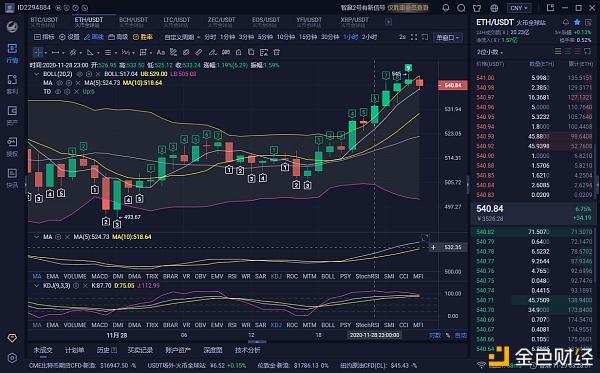Collapse the BOLL indicator legend chevron
The width and height of the screenshot is (600, 373).
[x=37, y=74]
